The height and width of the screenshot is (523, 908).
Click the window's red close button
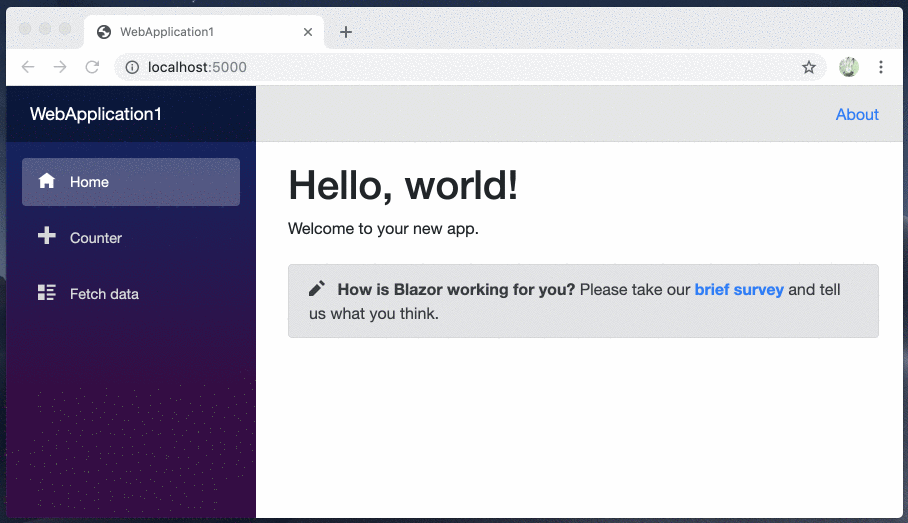25,28
